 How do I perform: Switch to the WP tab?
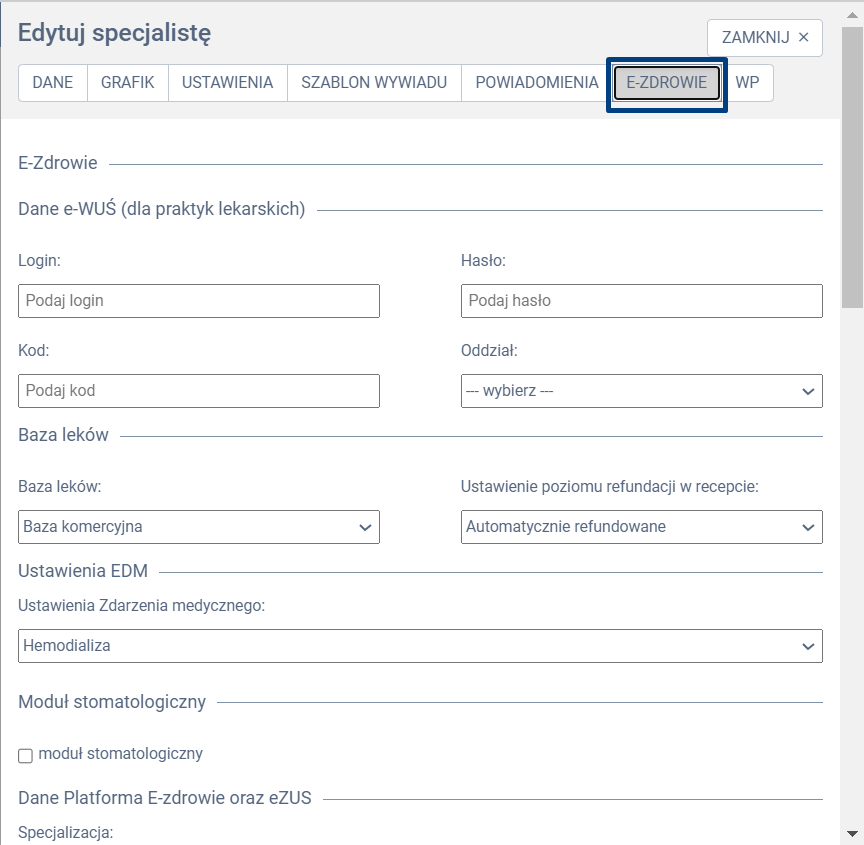[747, 83]
